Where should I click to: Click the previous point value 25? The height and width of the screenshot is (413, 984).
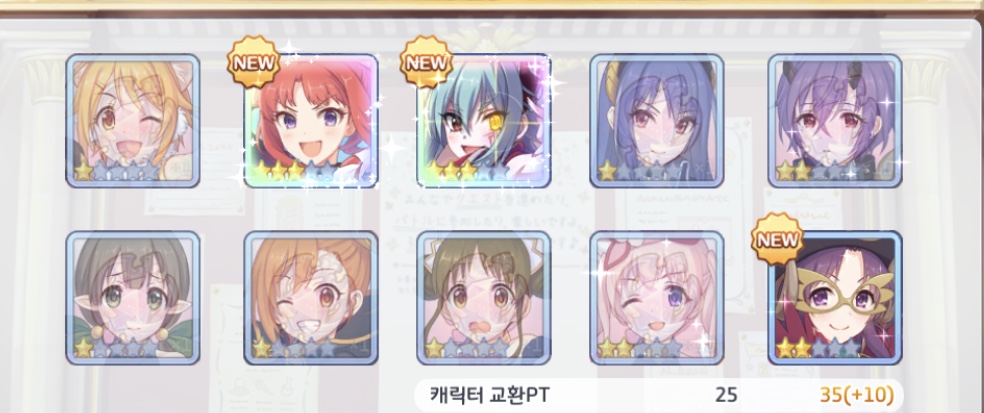[726, 395]
